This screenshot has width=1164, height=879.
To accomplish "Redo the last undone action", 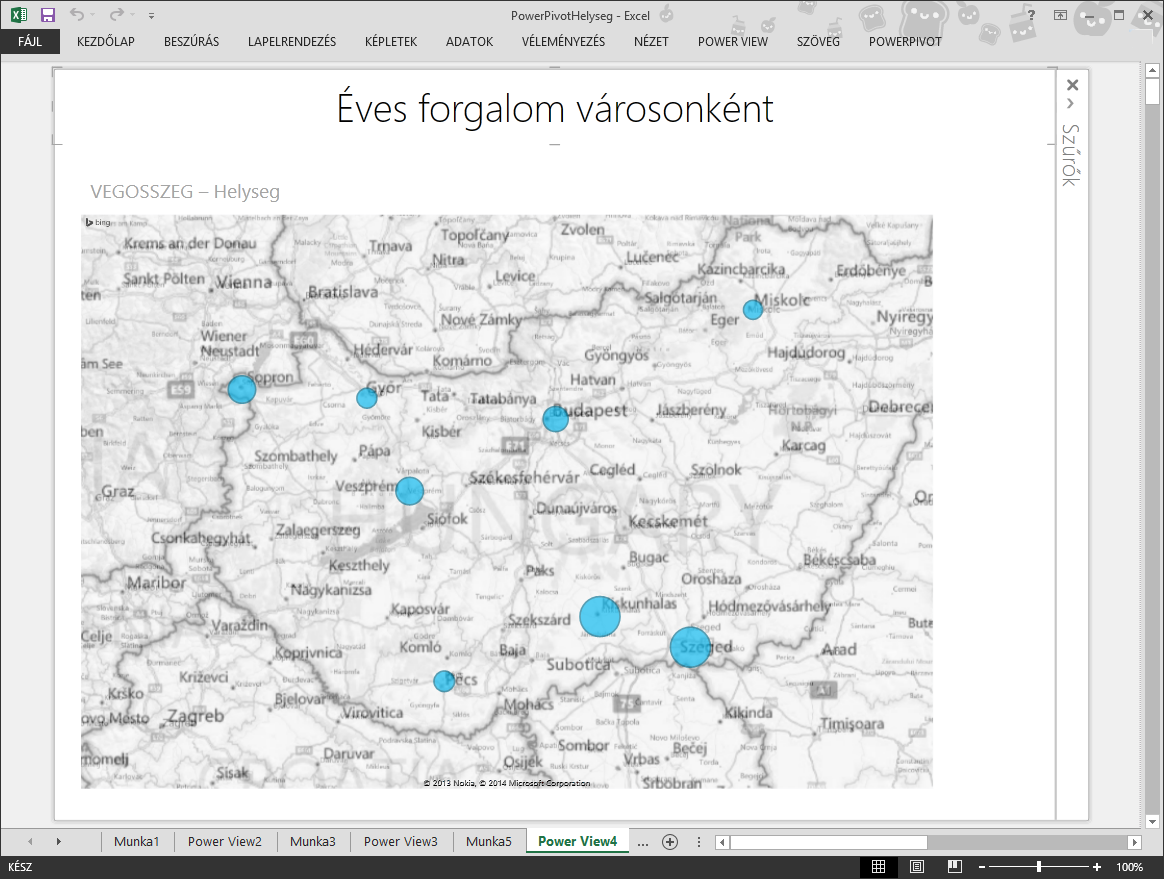I will click(116, 14).
